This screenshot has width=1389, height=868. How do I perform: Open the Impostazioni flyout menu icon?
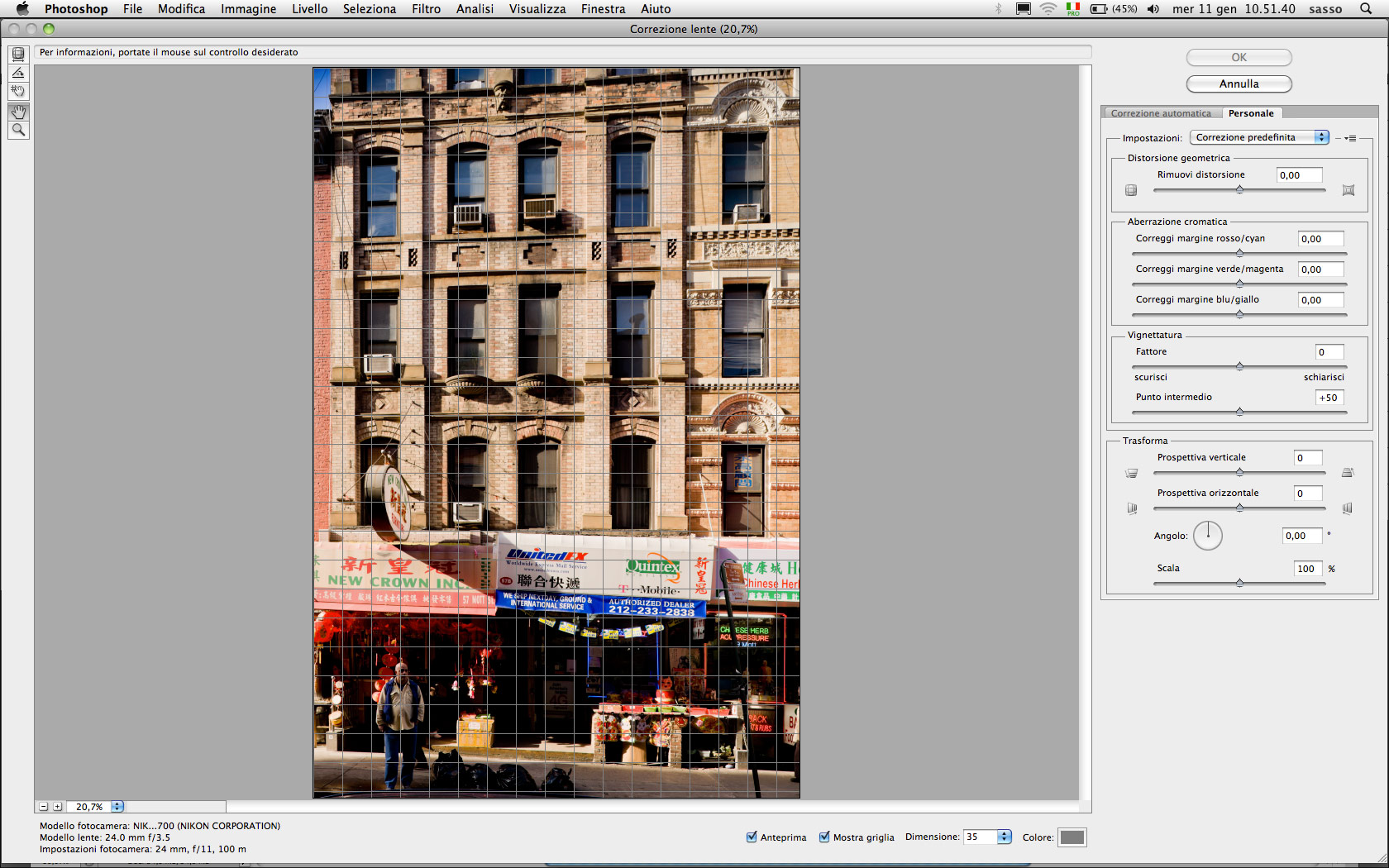click(1350, 138)
